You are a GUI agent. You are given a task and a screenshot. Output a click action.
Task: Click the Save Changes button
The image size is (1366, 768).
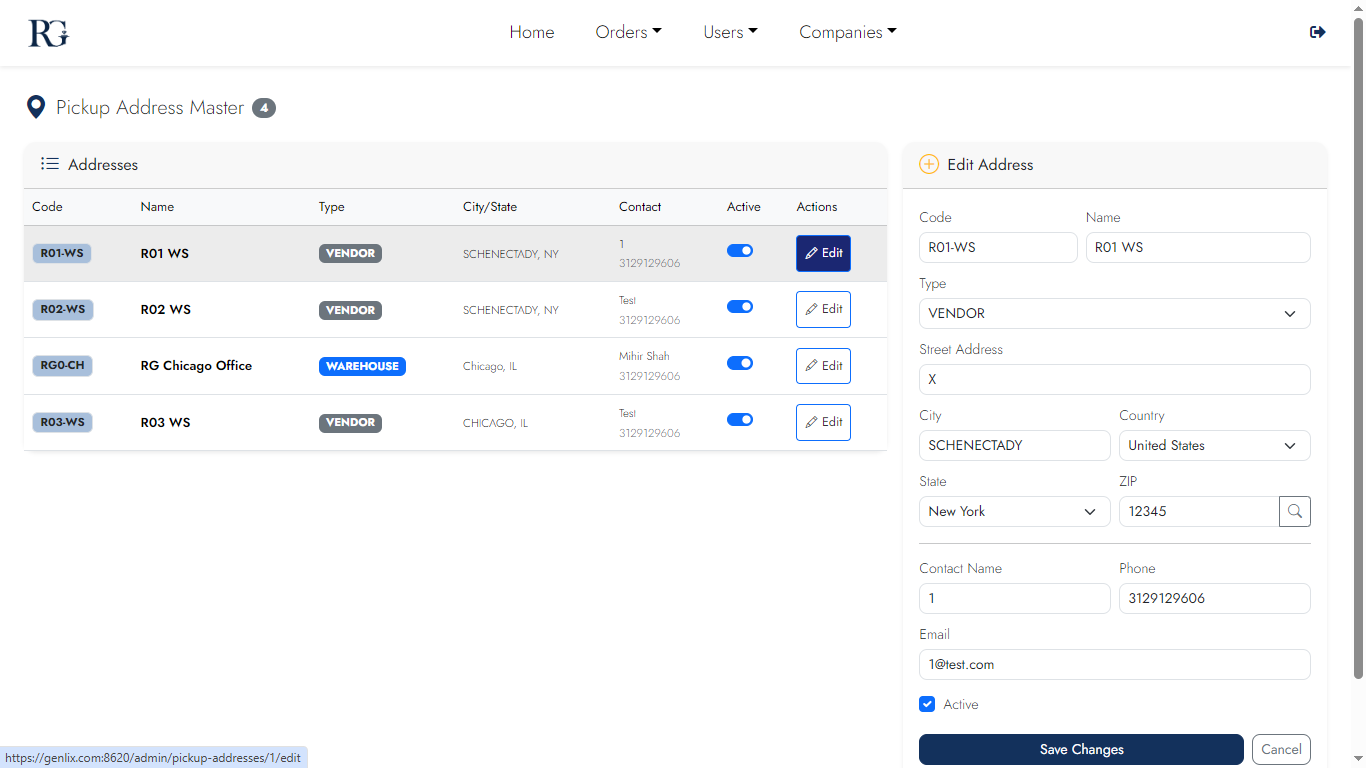(1081, 749)
